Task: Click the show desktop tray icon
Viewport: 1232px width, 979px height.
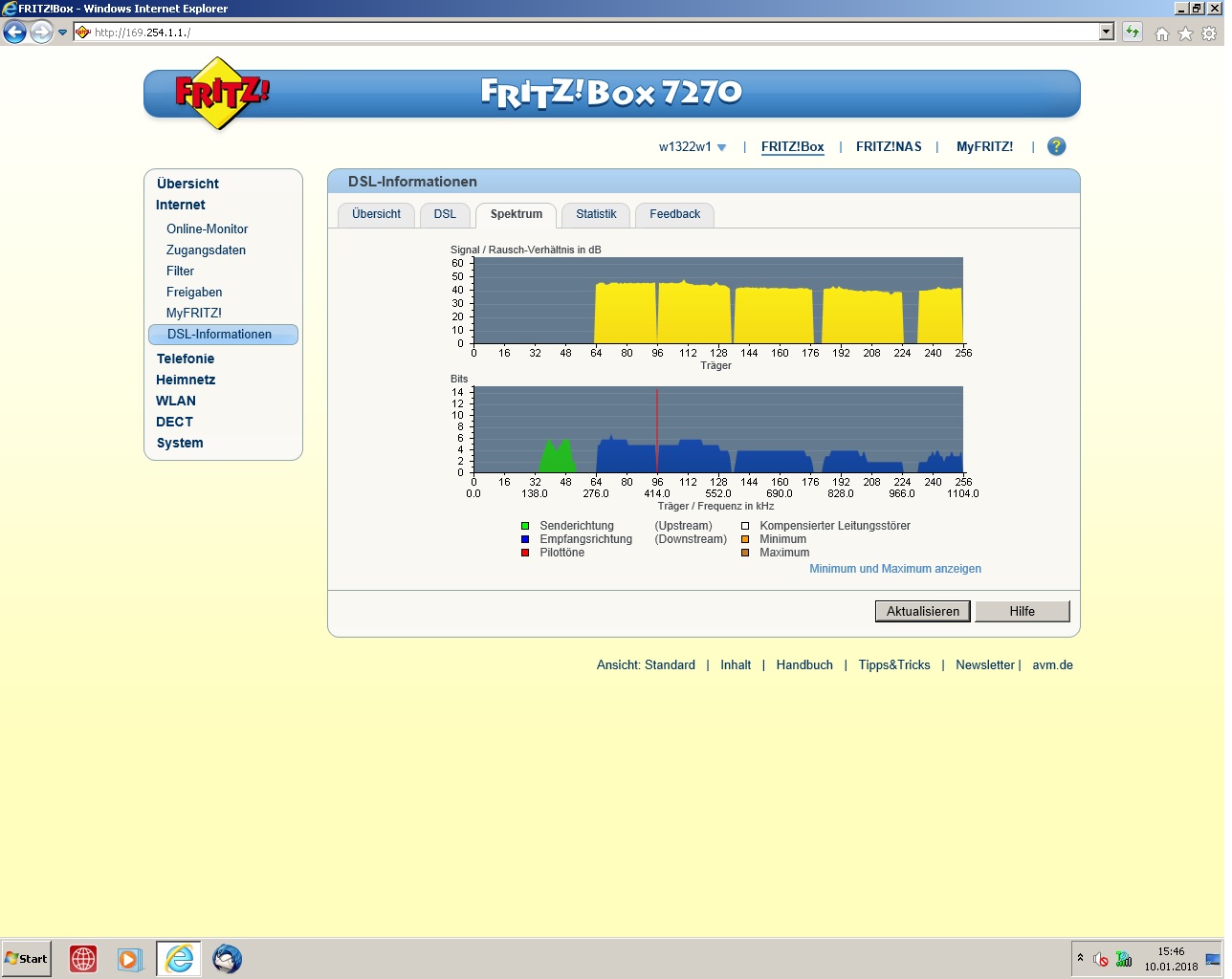Action: pyautogui.click(x=1213, y=959)
